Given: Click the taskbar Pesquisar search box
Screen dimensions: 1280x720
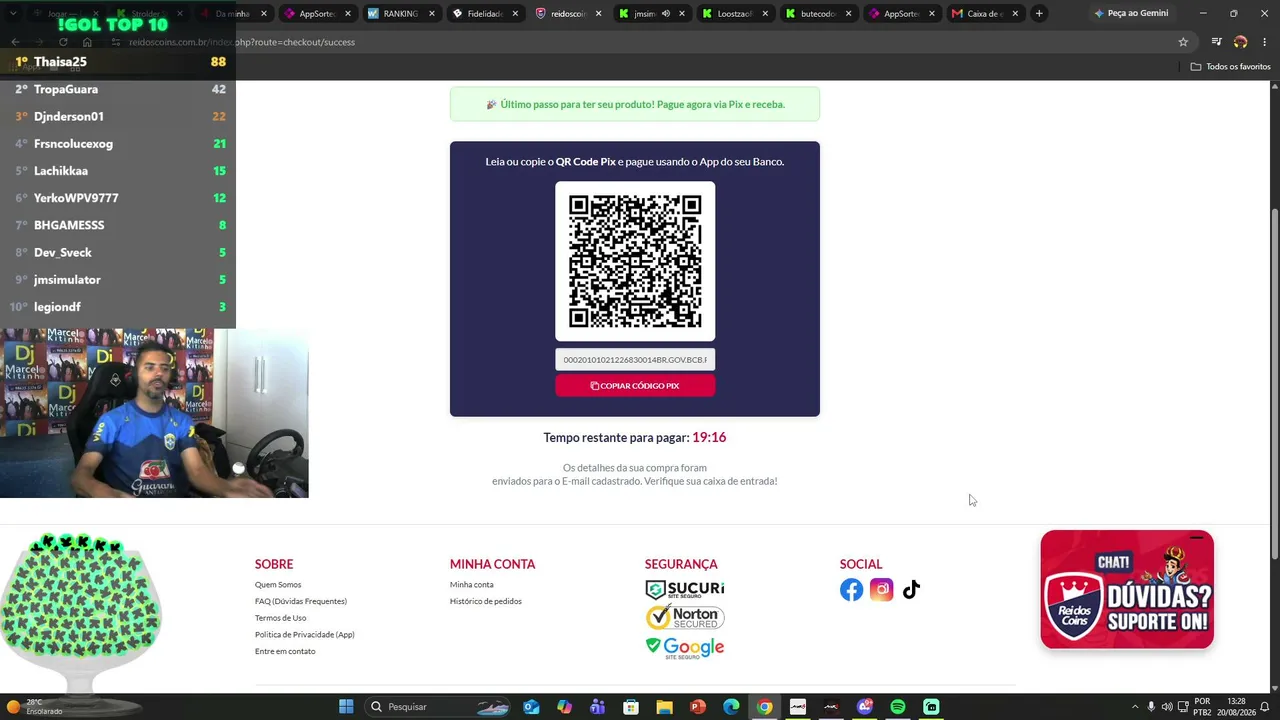Looking at the screenshot, I should point(438,707).
